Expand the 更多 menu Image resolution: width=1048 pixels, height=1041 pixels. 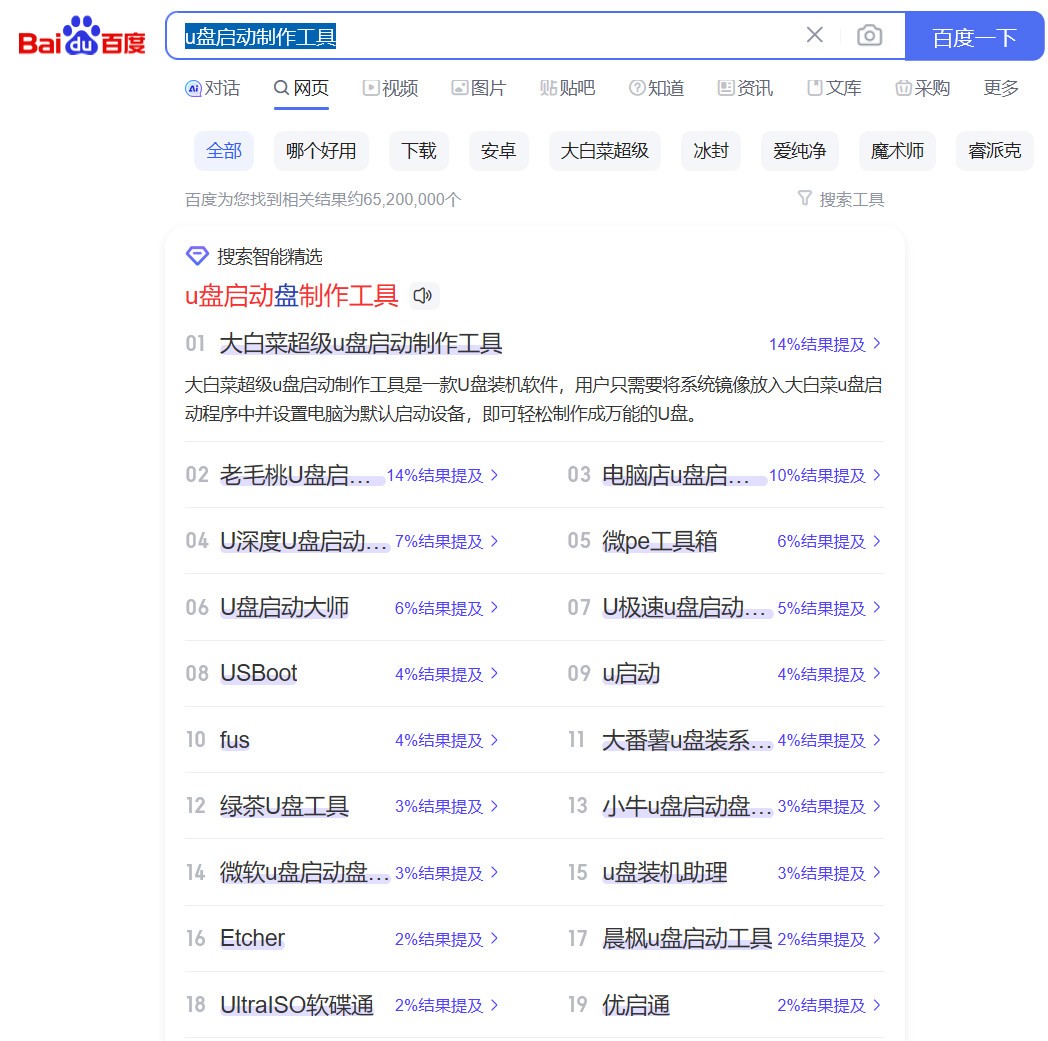click(1001, 88)
